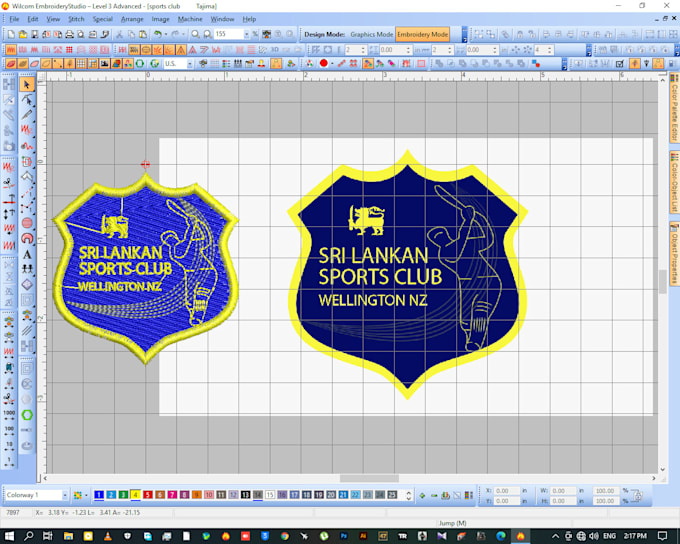Toggle the Show Grid icon

click(81, 64)
